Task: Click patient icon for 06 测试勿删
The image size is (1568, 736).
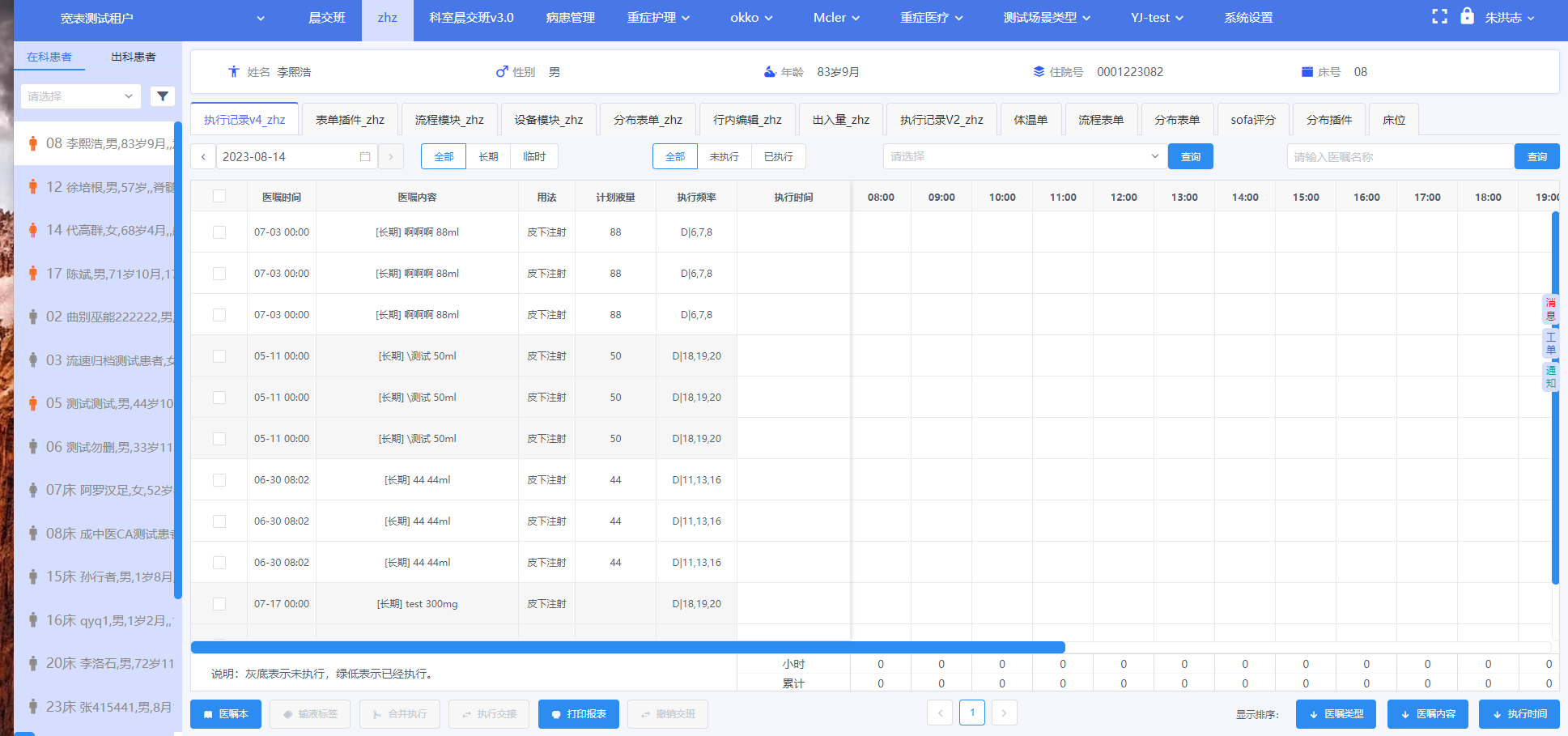Action: (x=32, y=447)
